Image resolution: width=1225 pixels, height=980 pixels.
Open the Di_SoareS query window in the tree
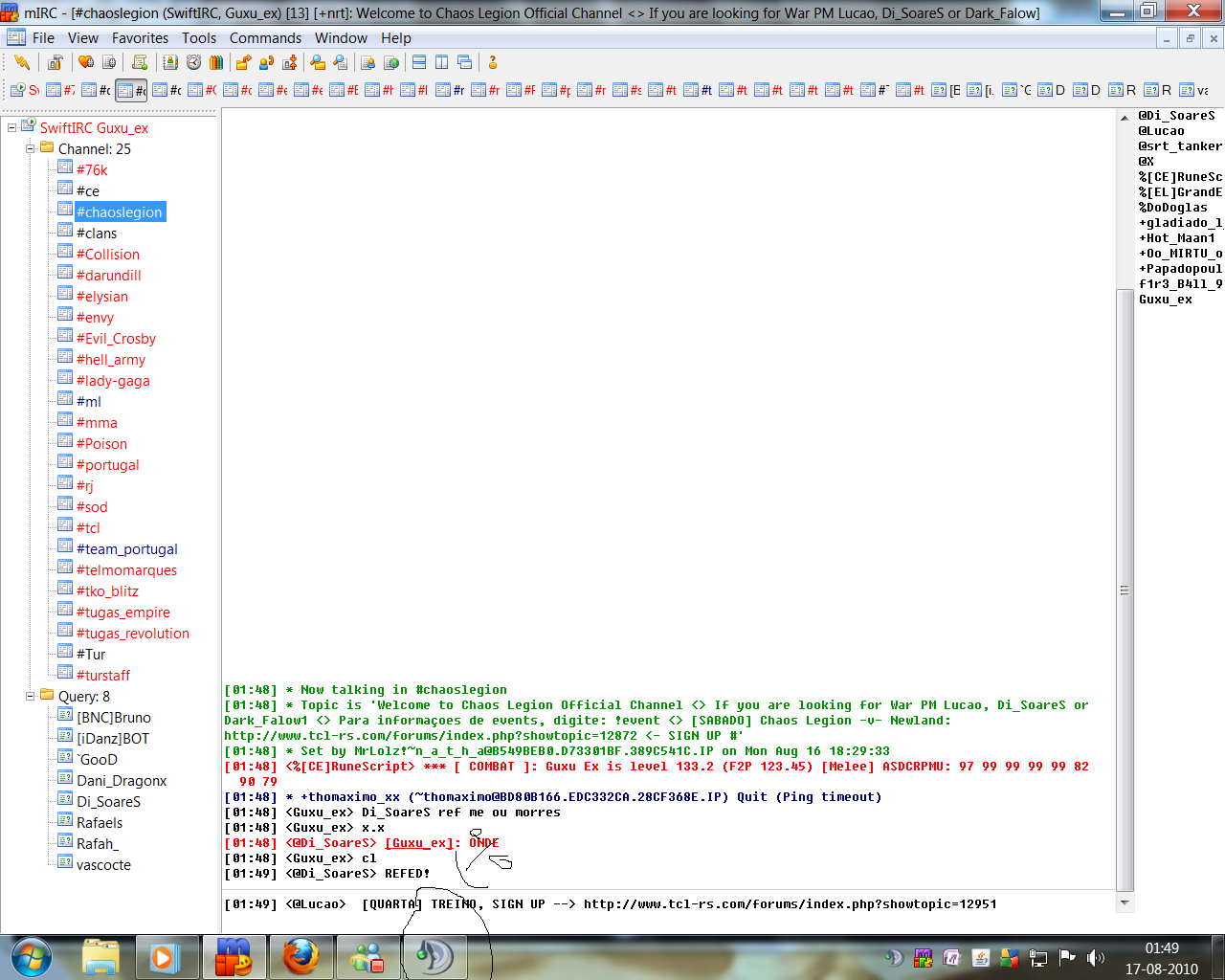(108, 802)
